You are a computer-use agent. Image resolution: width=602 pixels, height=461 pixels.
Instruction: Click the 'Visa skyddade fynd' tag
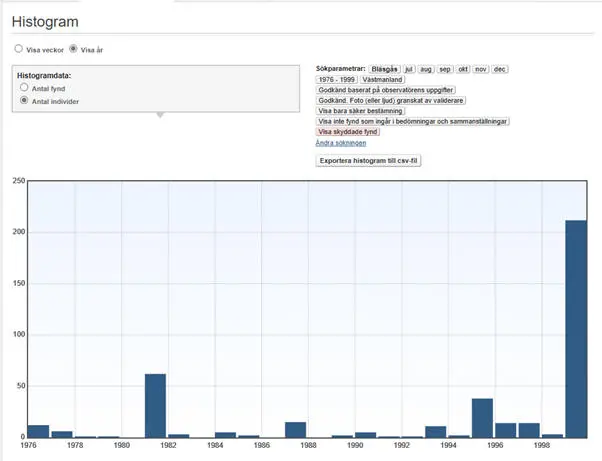click(x=347, y=132)
